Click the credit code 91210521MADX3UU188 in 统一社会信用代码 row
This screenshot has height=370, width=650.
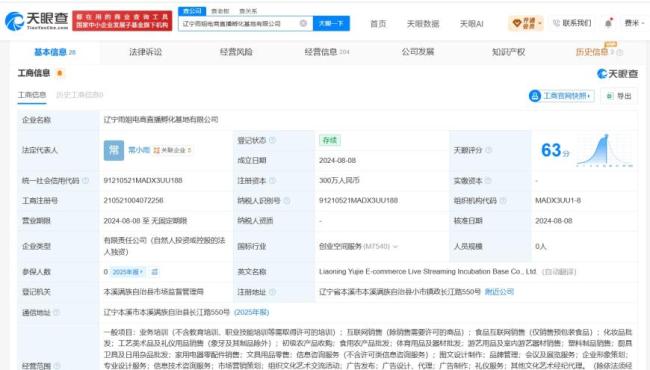click(x=143, y=181)
